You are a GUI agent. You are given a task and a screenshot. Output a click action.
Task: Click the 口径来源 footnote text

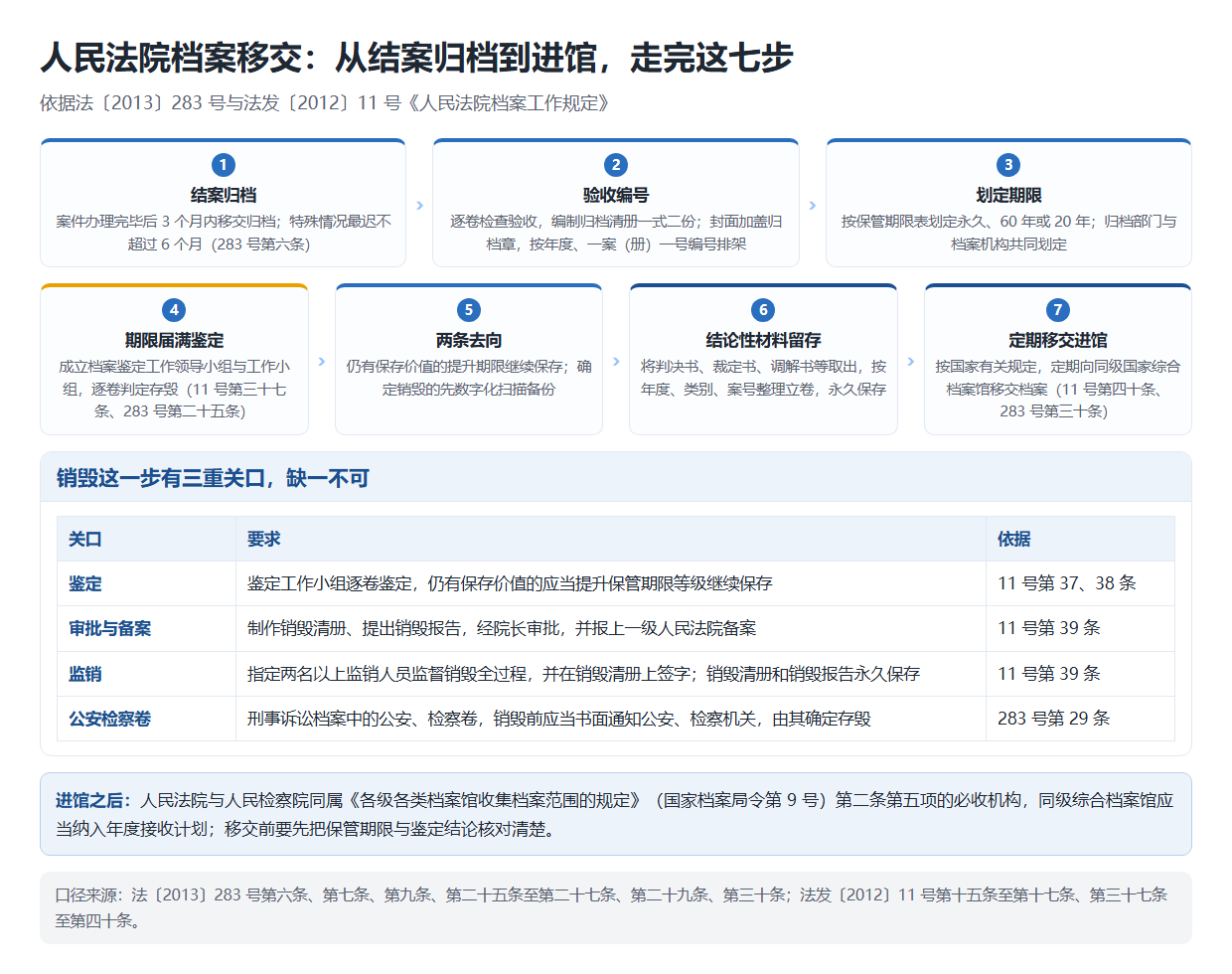point(611,907)
